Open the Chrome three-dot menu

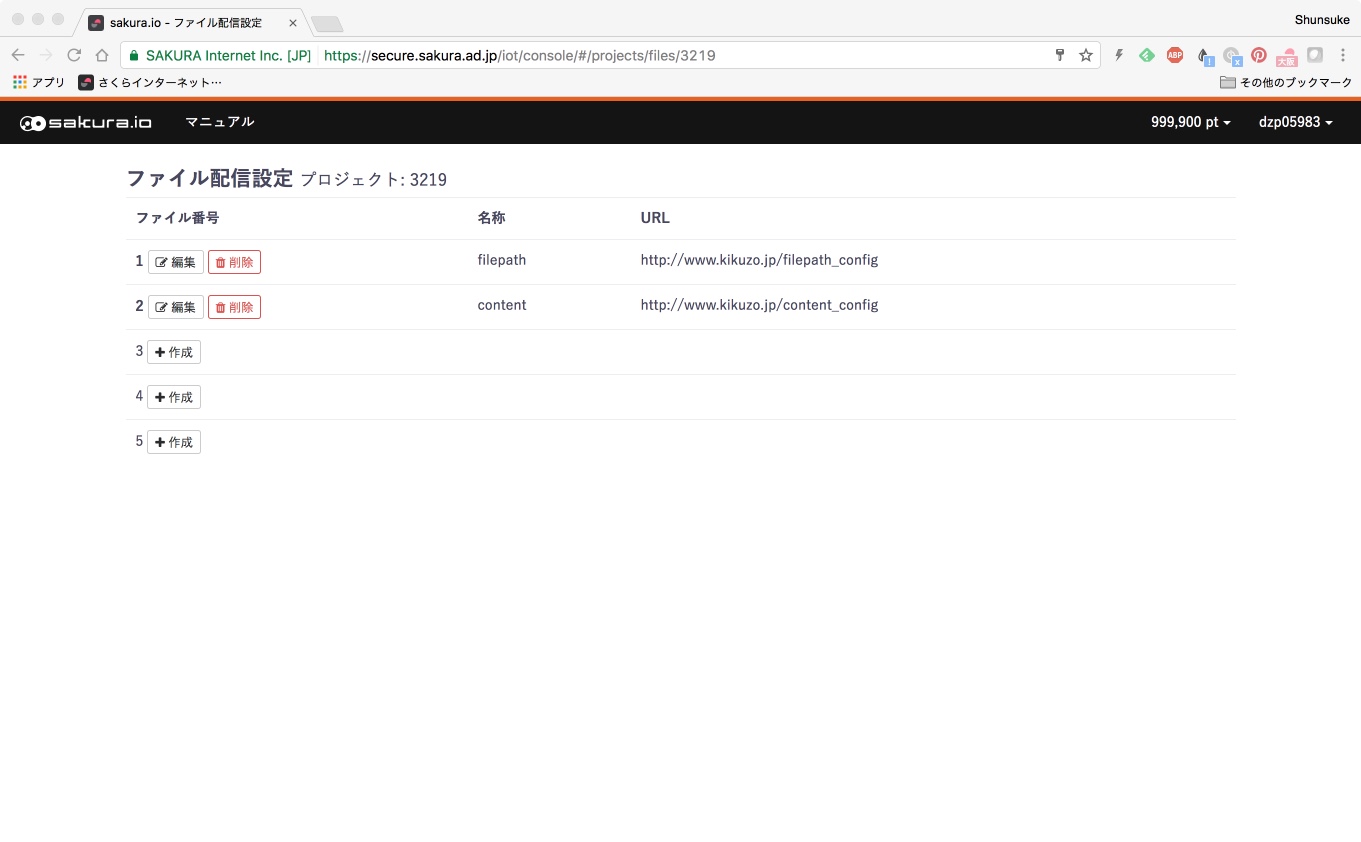(x=1343, y=55)
